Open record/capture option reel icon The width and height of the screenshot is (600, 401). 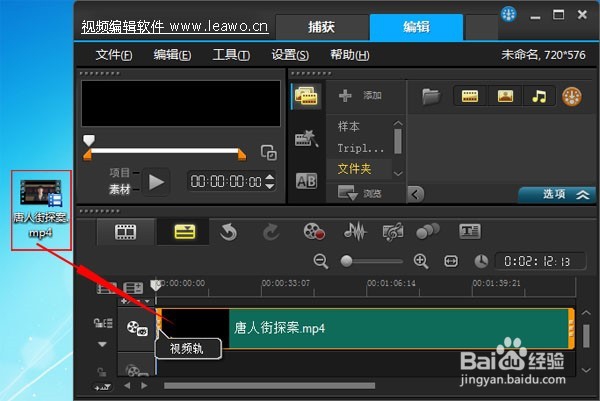click(314, 231)
